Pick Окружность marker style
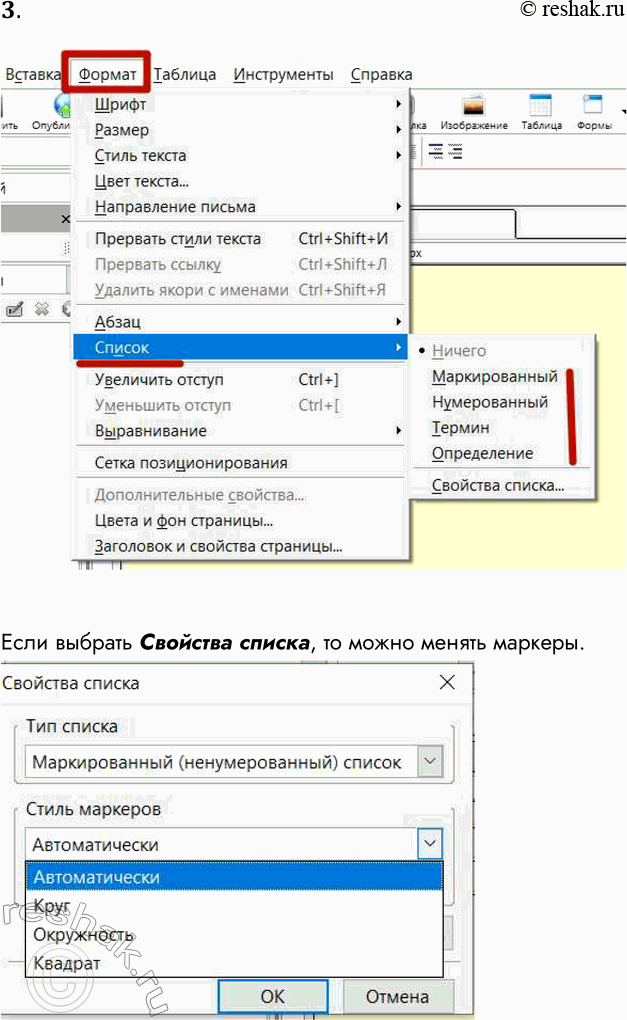The height and width of the screenshot is (1020, 627). click(83, 934)
